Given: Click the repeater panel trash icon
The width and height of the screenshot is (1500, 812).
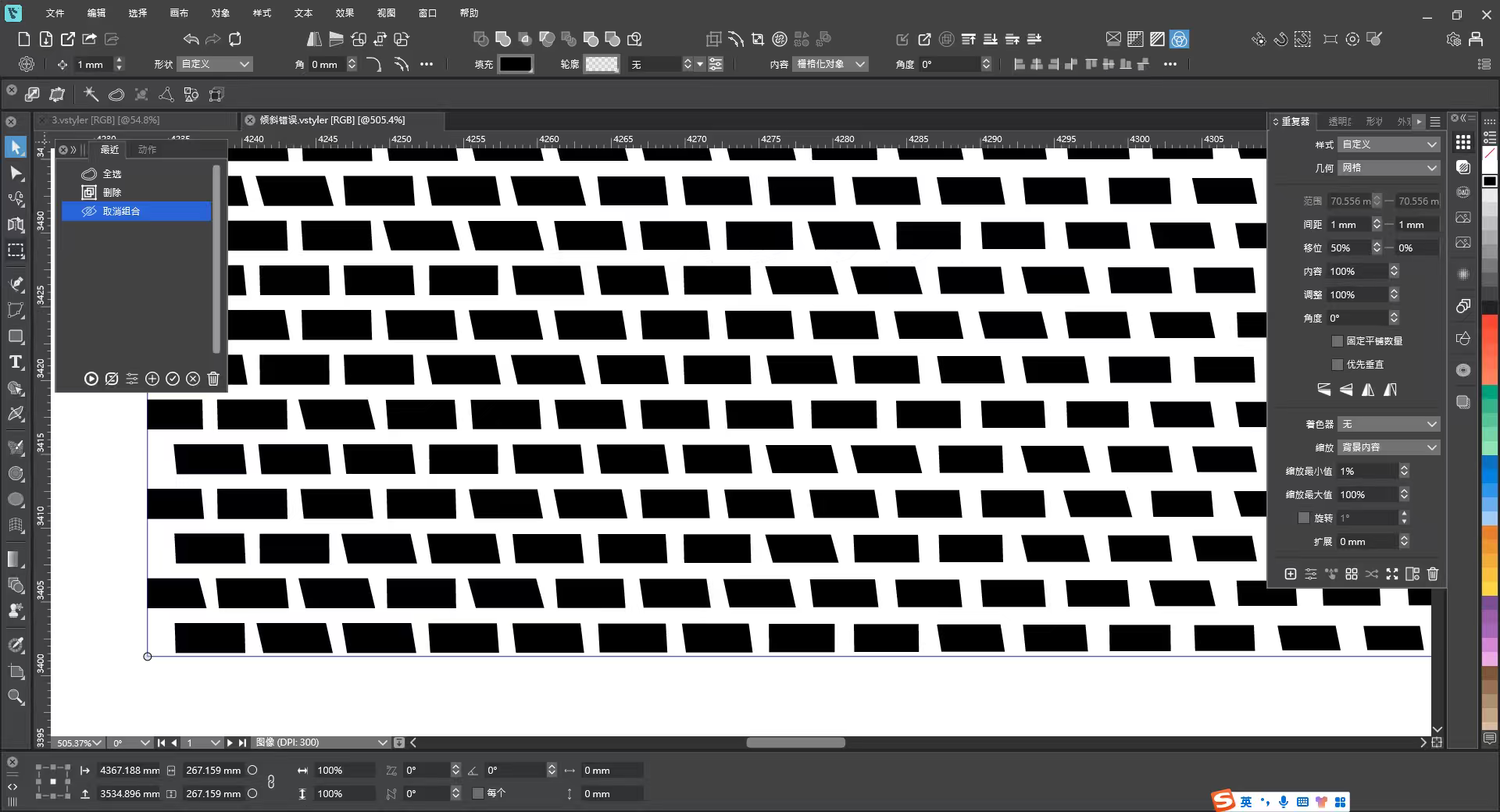Looking at the screenshot, I should (x=1432, y=574).
